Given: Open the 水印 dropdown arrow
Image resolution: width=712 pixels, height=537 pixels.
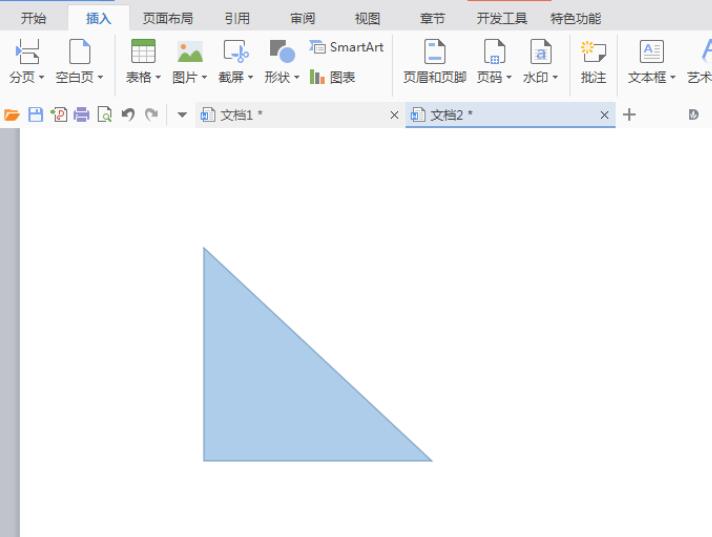Looking at the screenshot, I should [x=555, y=78].
